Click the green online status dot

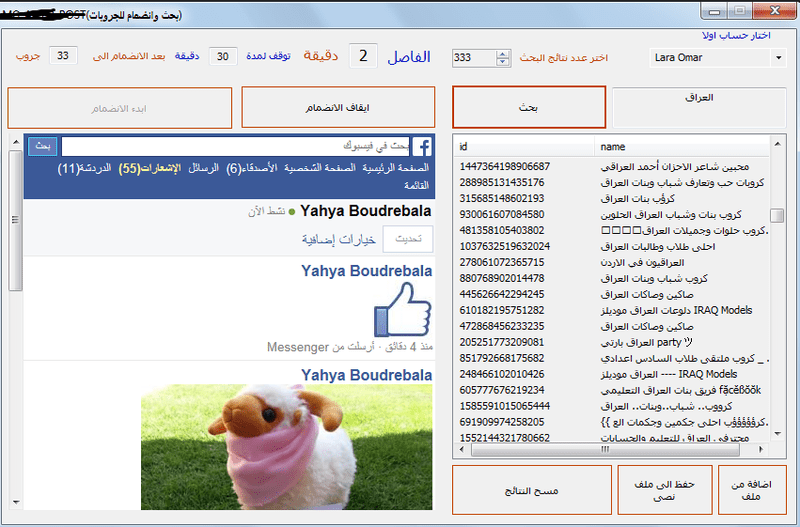point(291,212)
